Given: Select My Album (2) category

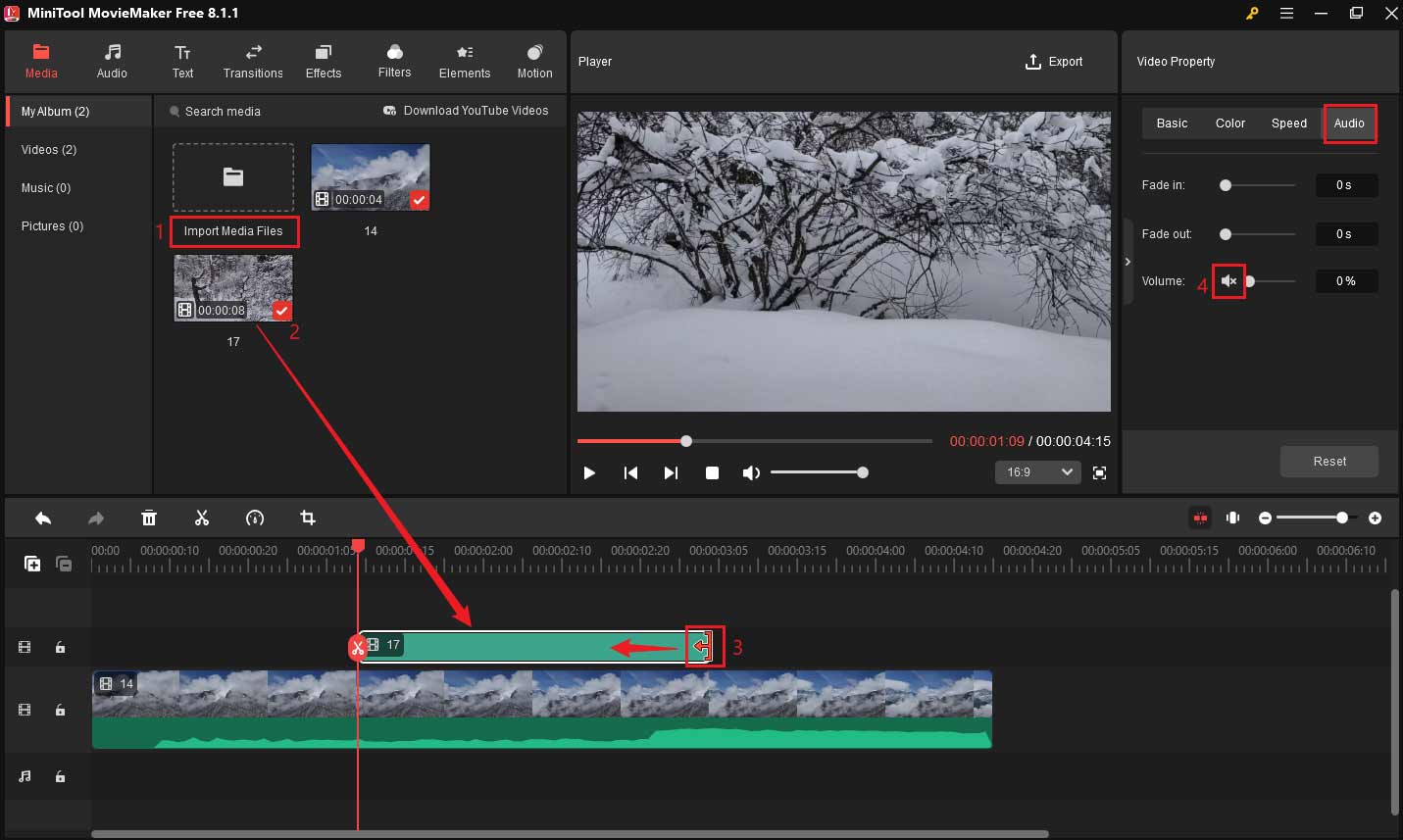Looking at the screenshot, I should pos(78,111).
